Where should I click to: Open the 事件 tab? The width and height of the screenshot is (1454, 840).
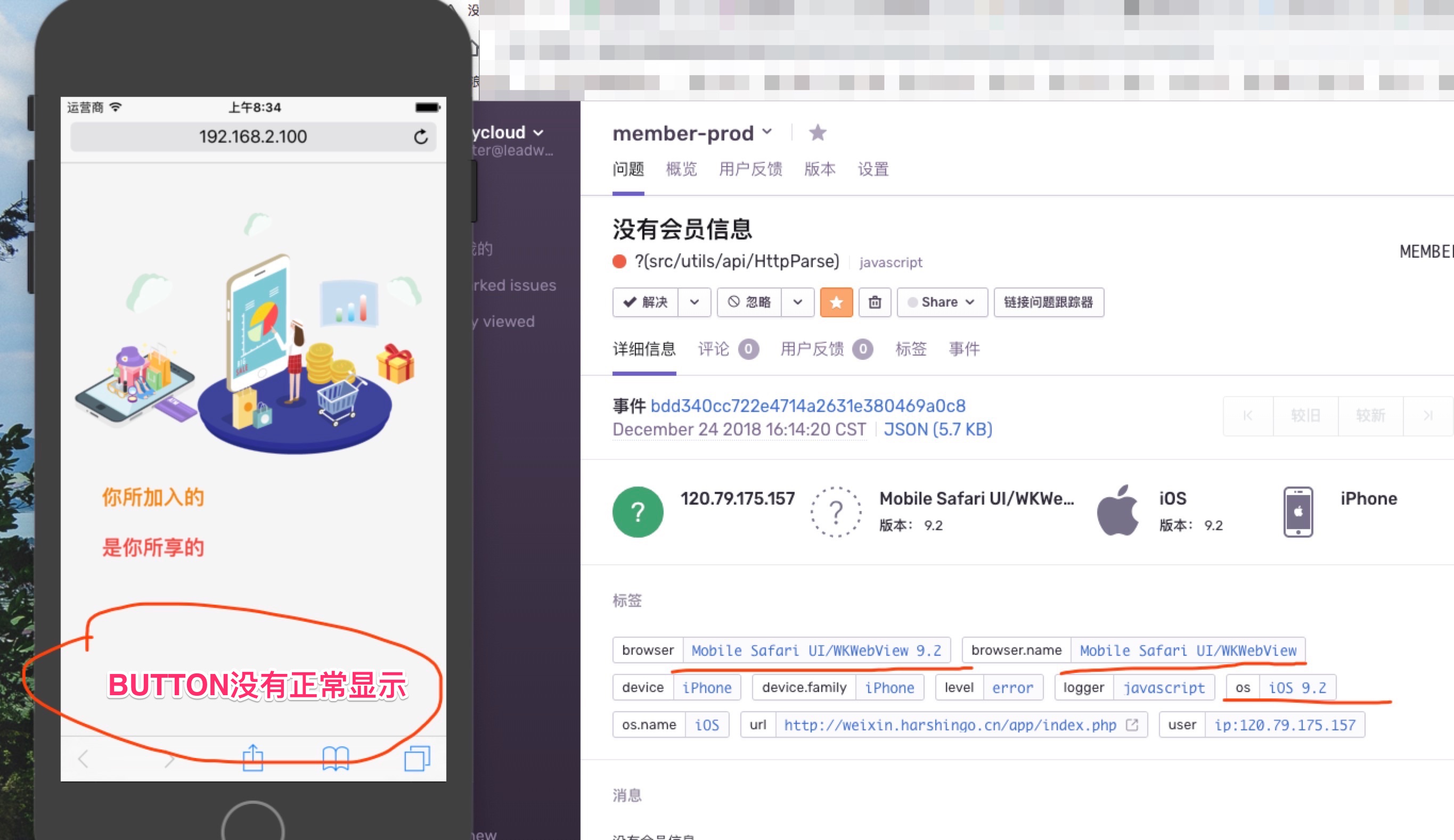click(x=964, y=349)
